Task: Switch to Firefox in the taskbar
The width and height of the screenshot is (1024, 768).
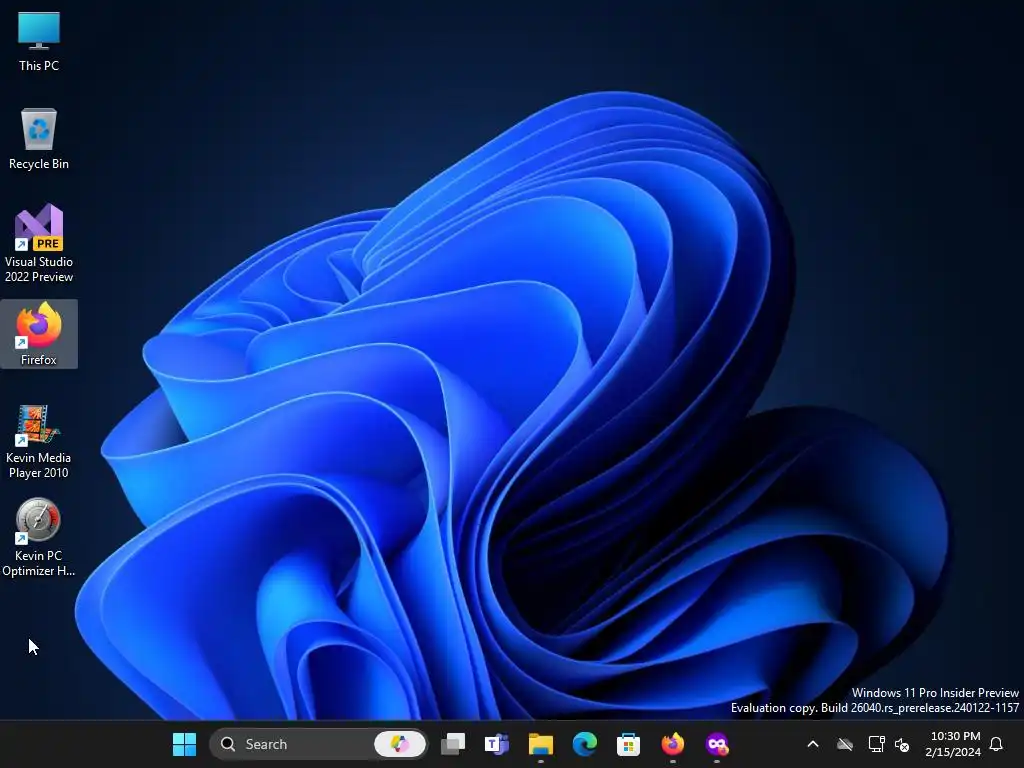Action: (x=673, y=744)
